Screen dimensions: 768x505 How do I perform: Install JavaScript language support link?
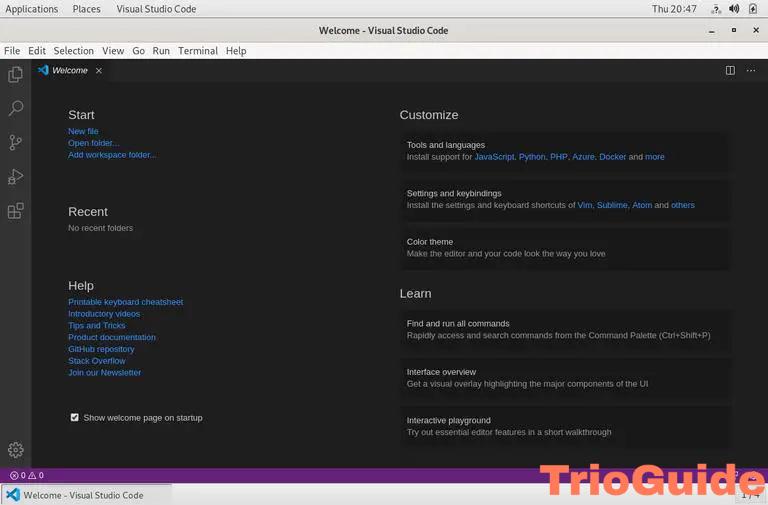pyautogui.click(x=494, y=157)
